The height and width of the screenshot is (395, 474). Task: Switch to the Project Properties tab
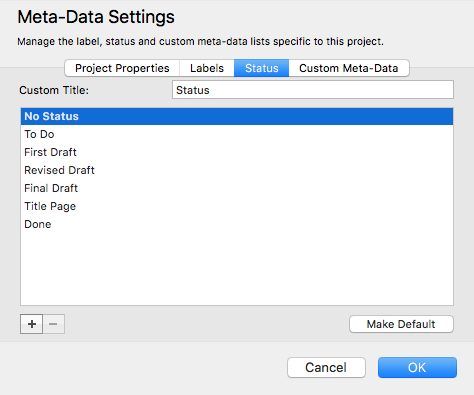point(122,68)
